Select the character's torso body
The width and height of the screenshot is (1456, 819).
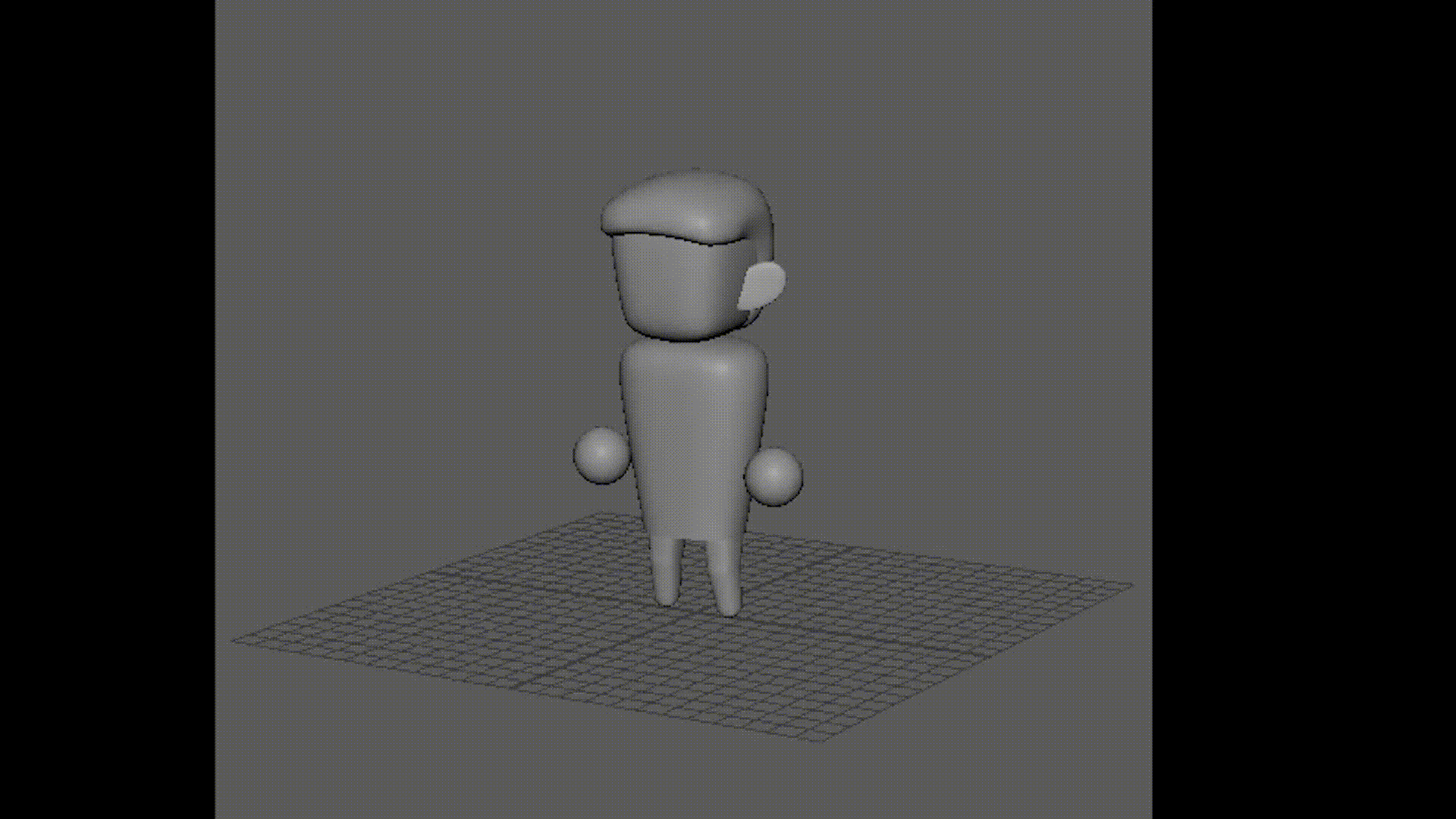tap(692, 440)
